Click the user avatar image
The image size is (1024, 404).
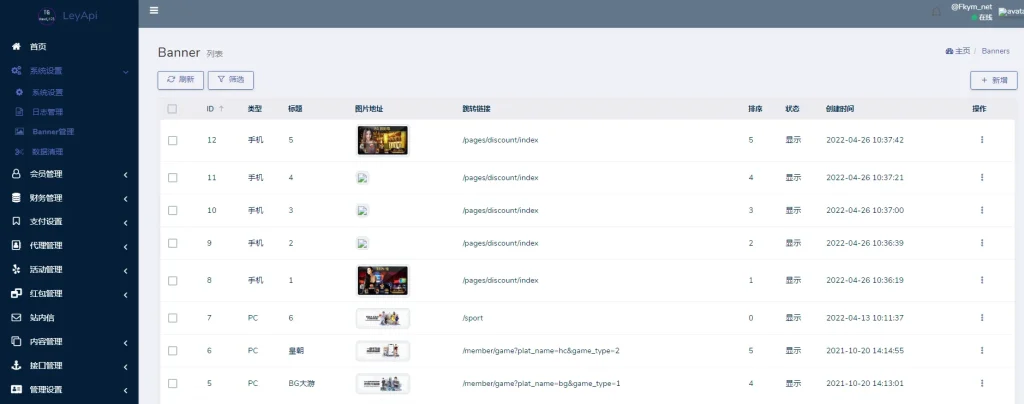click(1009, 12)
